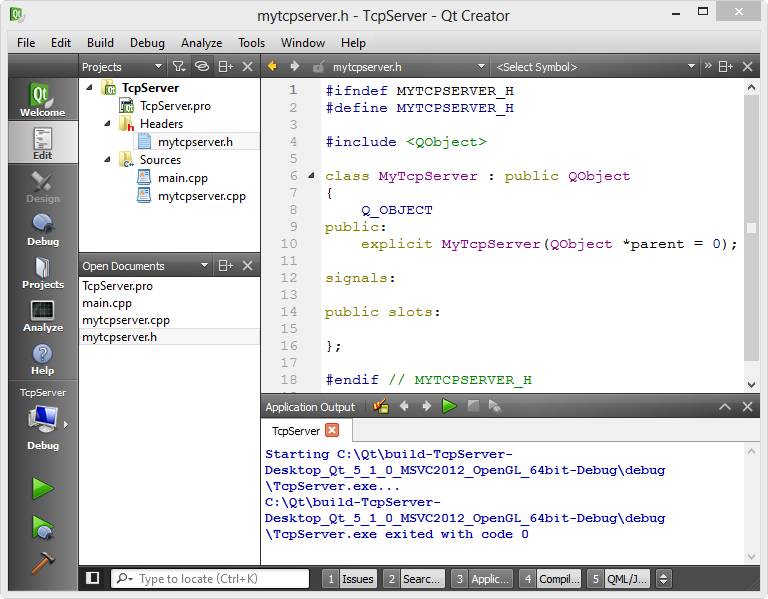Image resolution: width=768 pixels, height=599 pixels.
Task: Open the Window menu
Action: click(x=303, y=43)
